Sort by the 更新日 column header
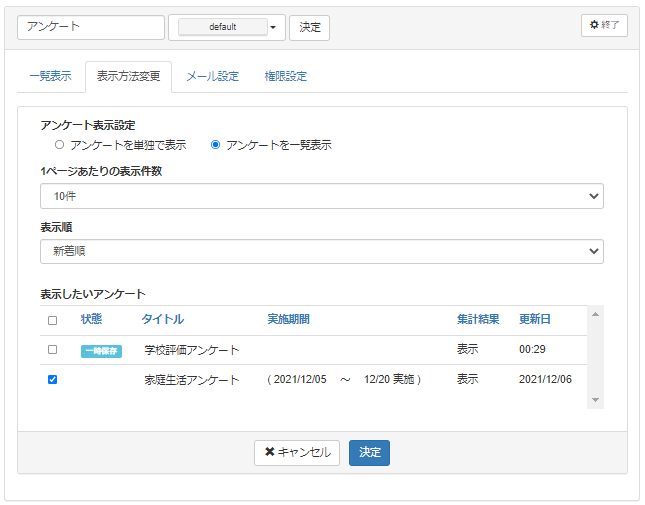The height and width of the screenshot is (505, 645). coord(534,320)
